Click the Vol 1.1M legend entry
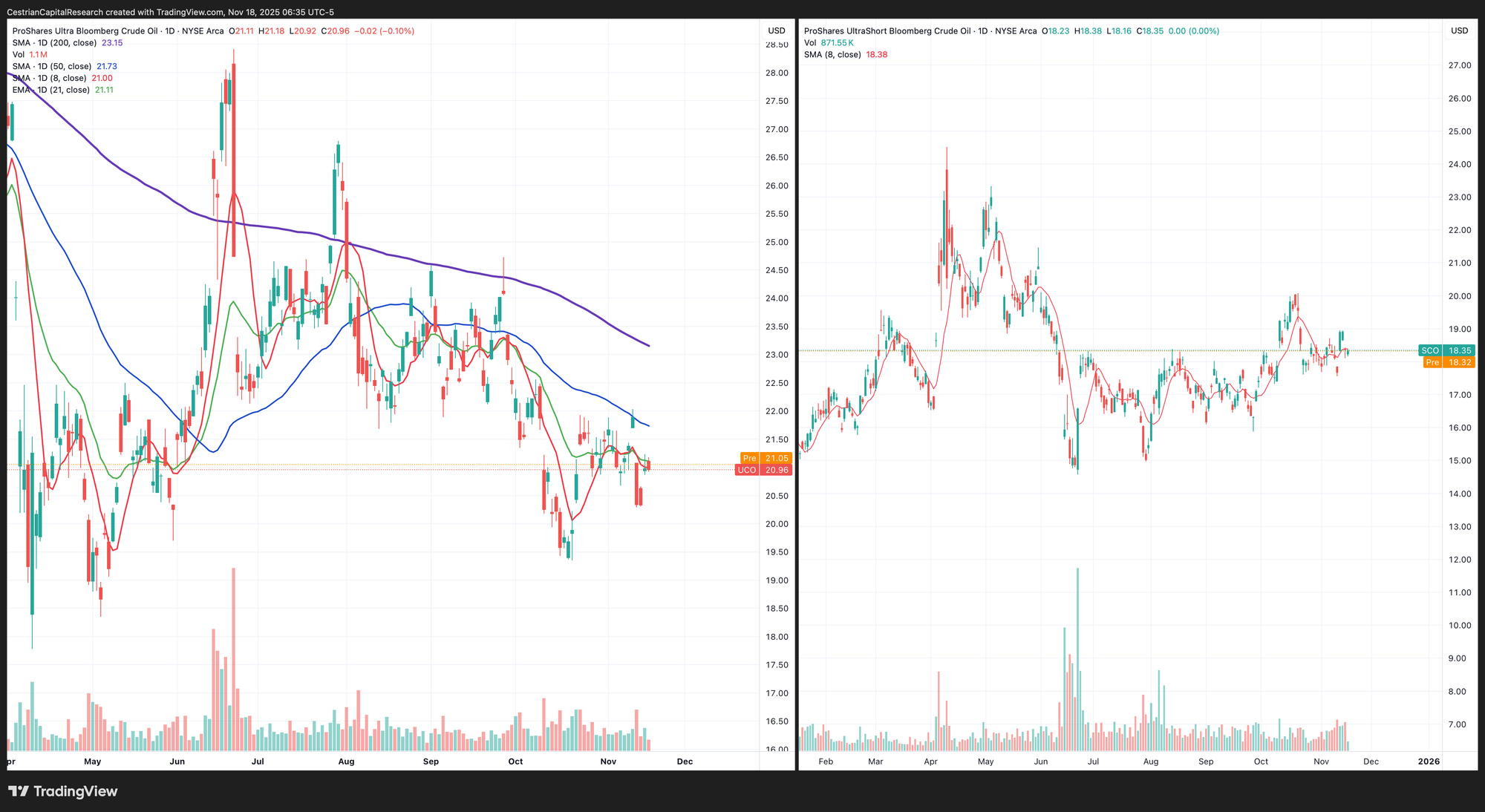Image resolution: width=1485 pixels, height=812 pixels. 30,55
